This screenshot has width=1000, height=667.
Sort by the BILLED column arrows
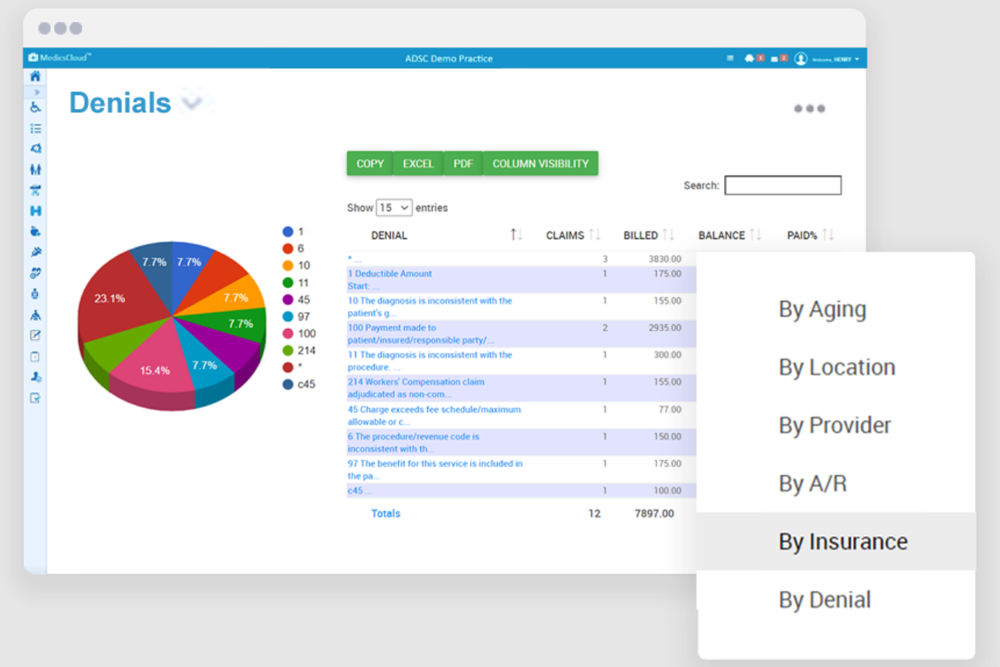pyautogui.click(x=668, y=235)
